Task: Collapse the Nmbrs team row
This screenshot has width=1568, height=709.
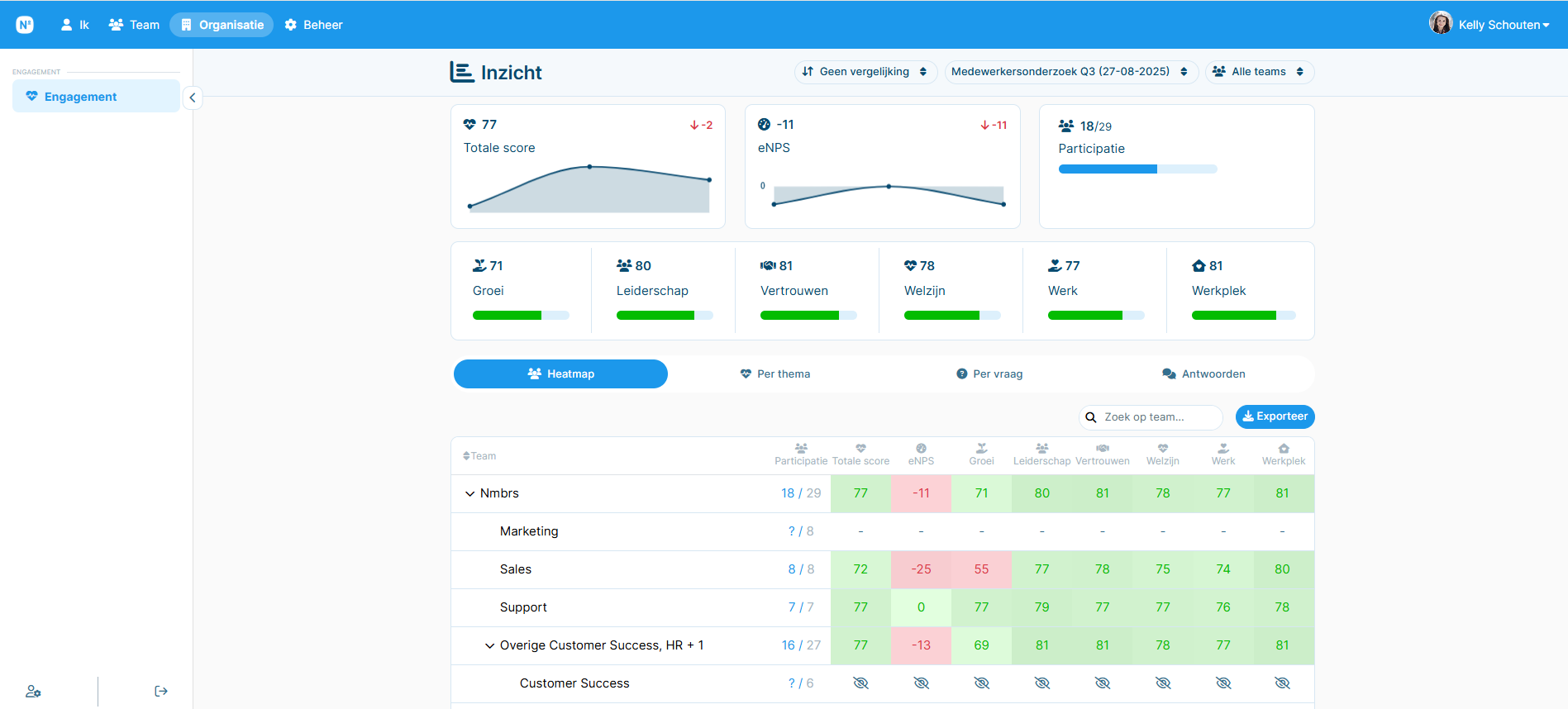Action: pos(469,493)
